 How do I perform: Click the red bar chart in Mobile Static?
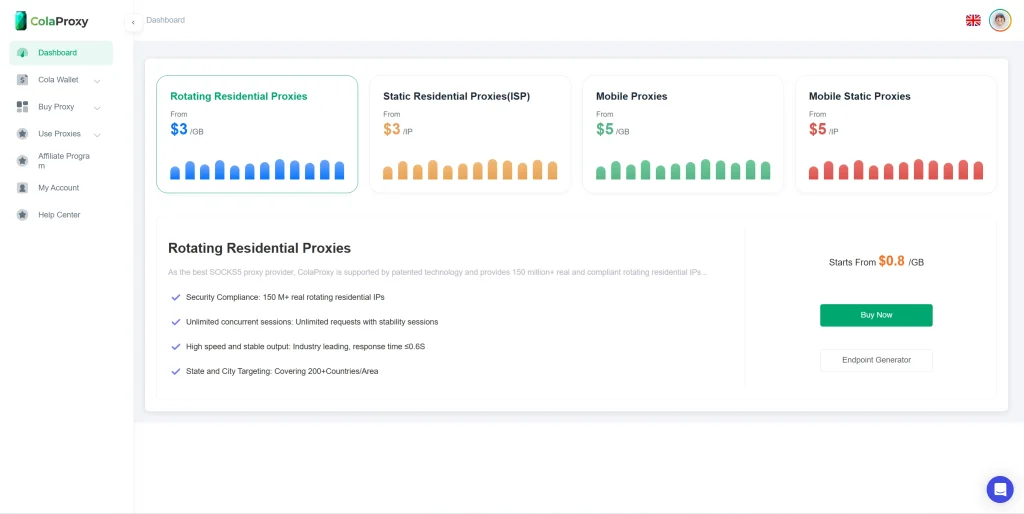coord(896,169)
